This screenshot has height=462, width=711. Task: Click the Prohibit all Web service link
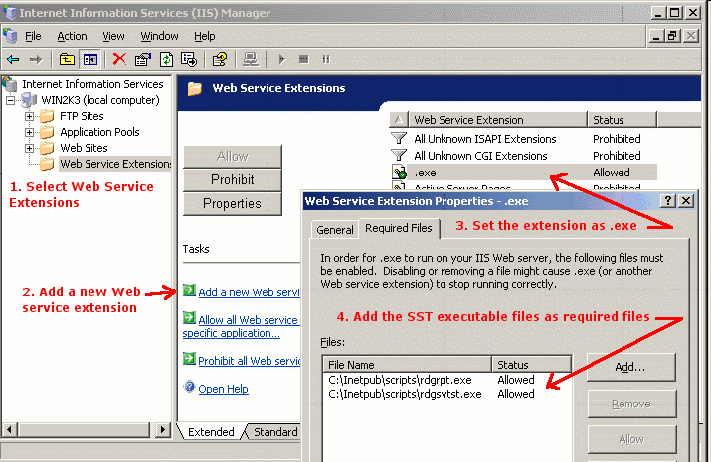249,361
